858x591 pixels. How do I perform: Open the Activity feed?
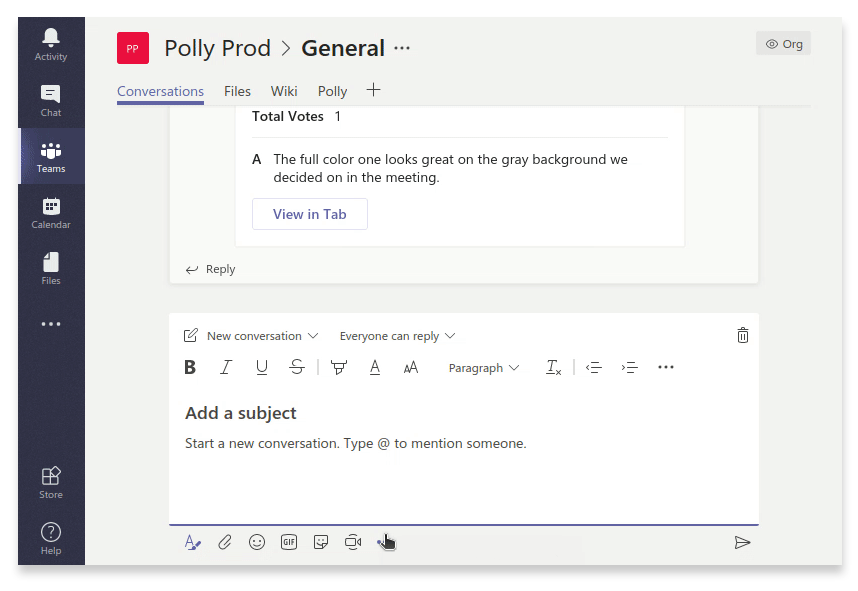click(x=51, y=43)
